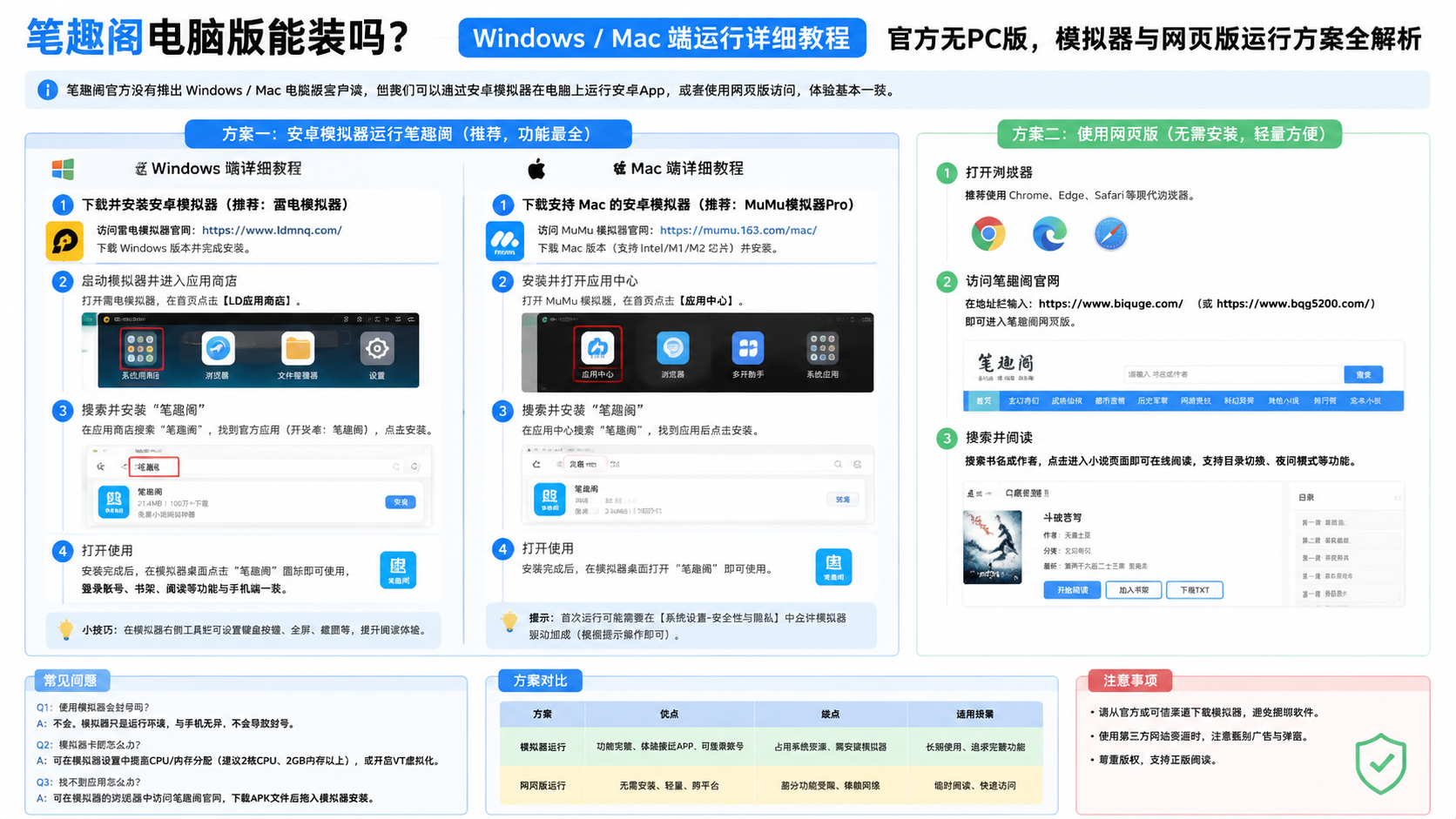Open 浏览器 icon in the MuMu screenshot

(673, 348)
